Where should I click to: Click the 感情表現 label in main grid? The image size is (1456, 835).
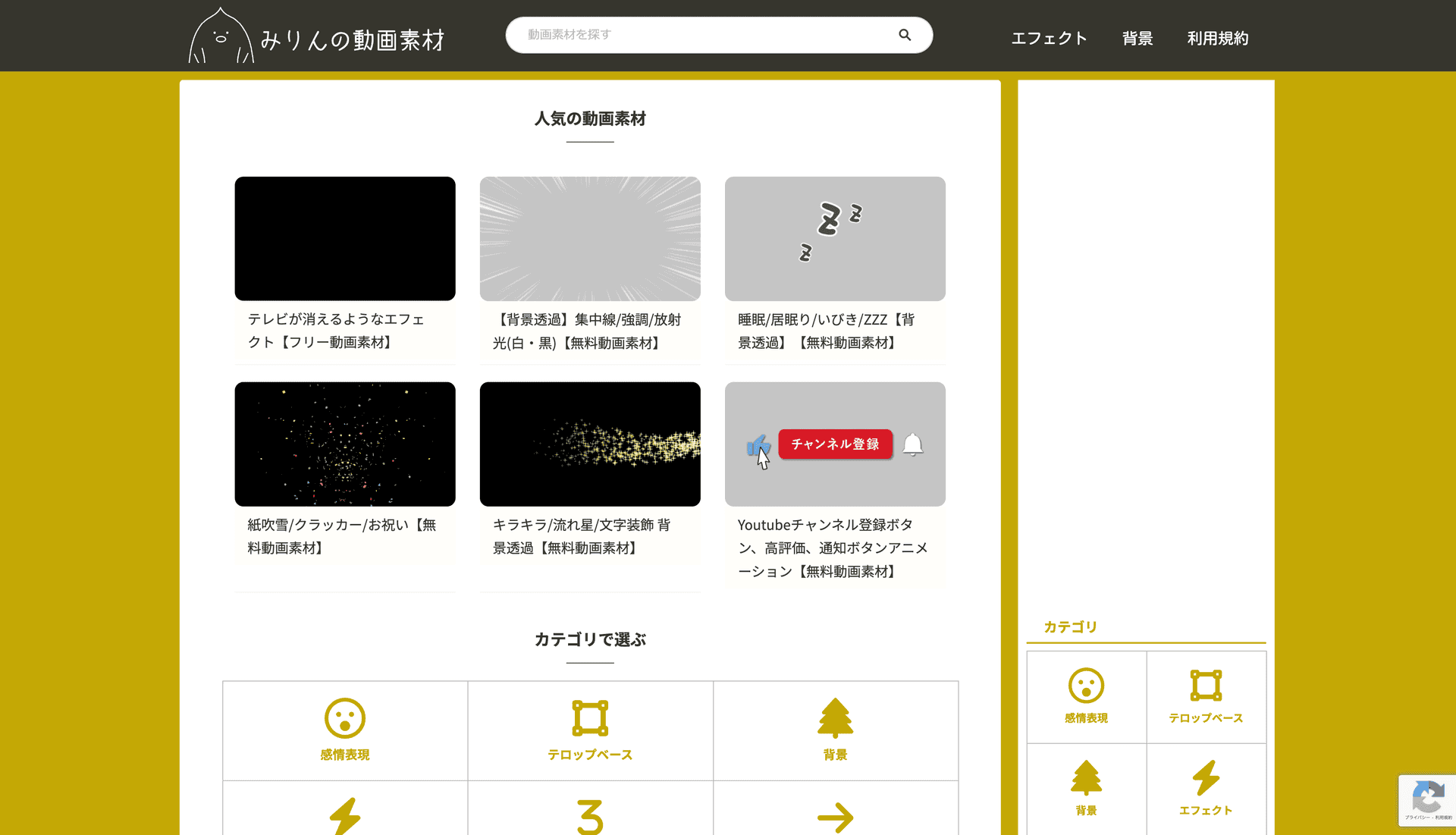tap(345, 755)
